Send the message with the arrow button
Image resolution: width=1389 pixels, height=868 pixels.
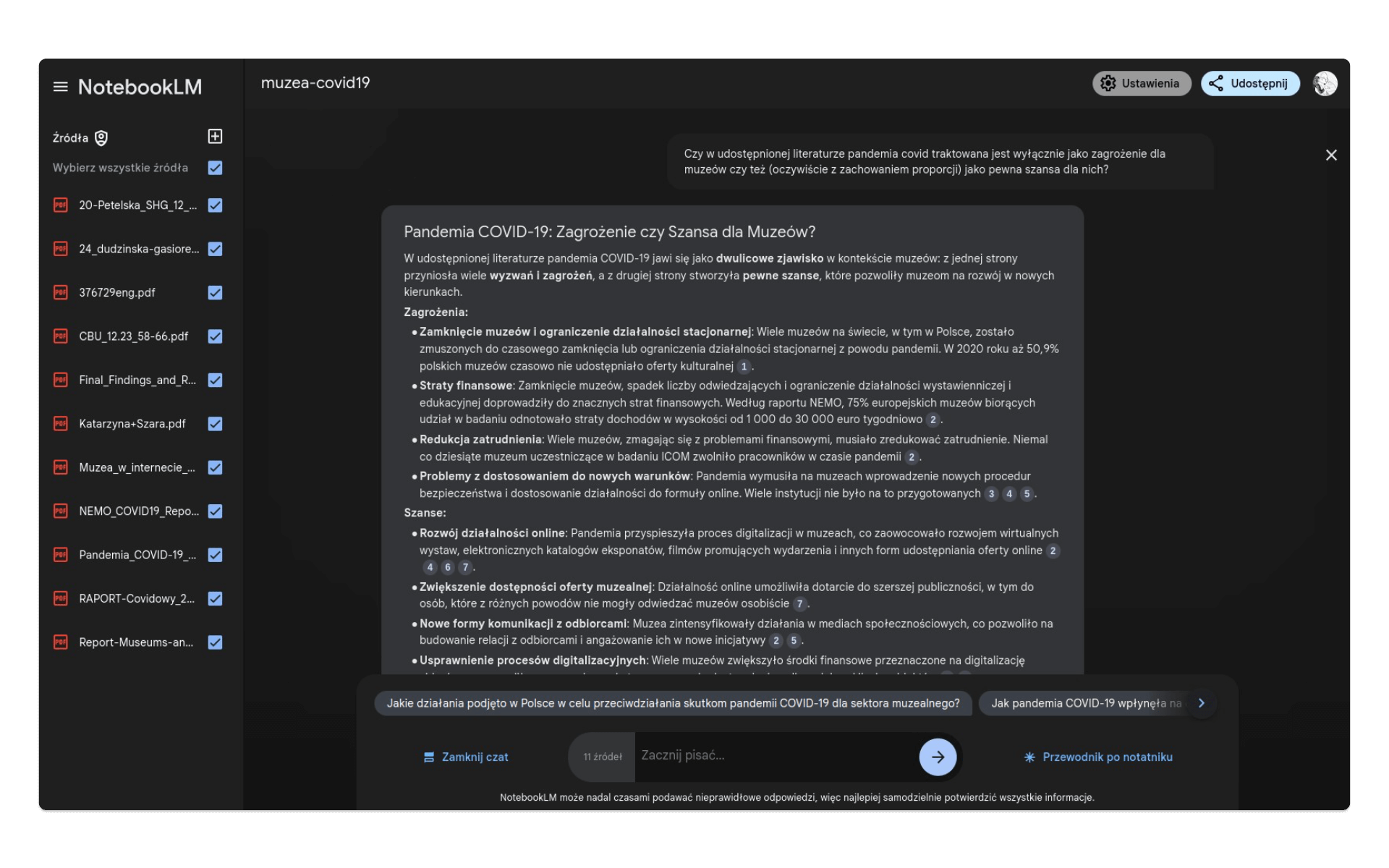tap(938, 757)
